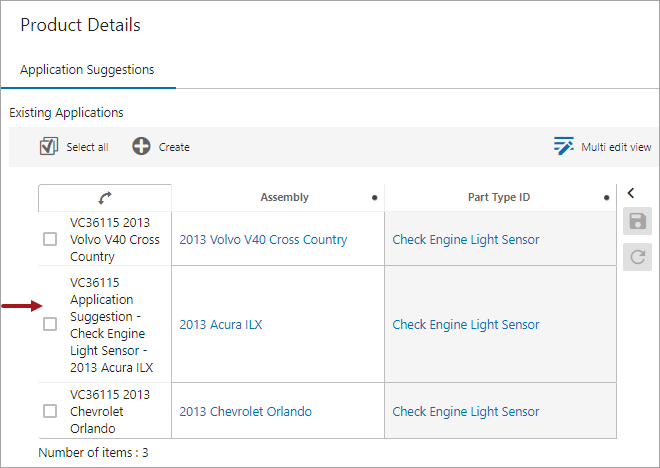
Task: Open the 2013 Chevrolet Orlando link
Action: pyautogui.click(x=246, y=411)
